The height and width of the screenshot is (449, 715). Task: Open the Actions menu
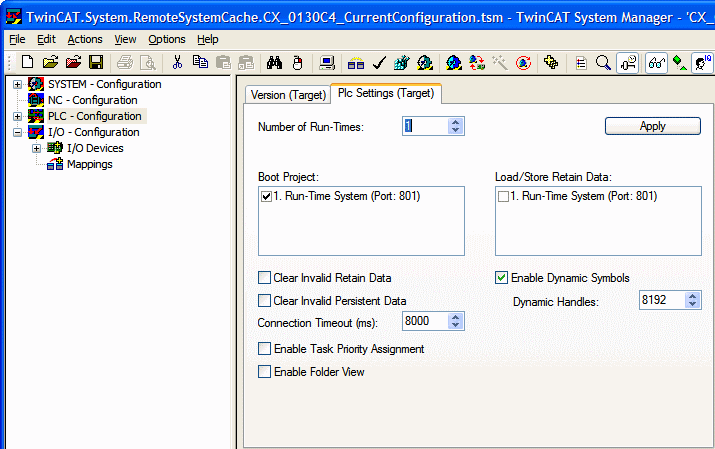click(85, 39)
